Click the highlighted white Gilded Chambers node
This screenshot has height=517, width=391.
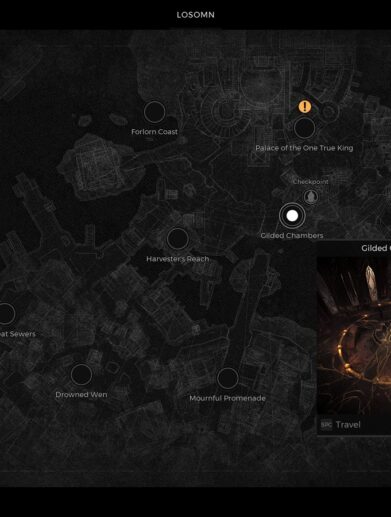click(x=292, y=216)
